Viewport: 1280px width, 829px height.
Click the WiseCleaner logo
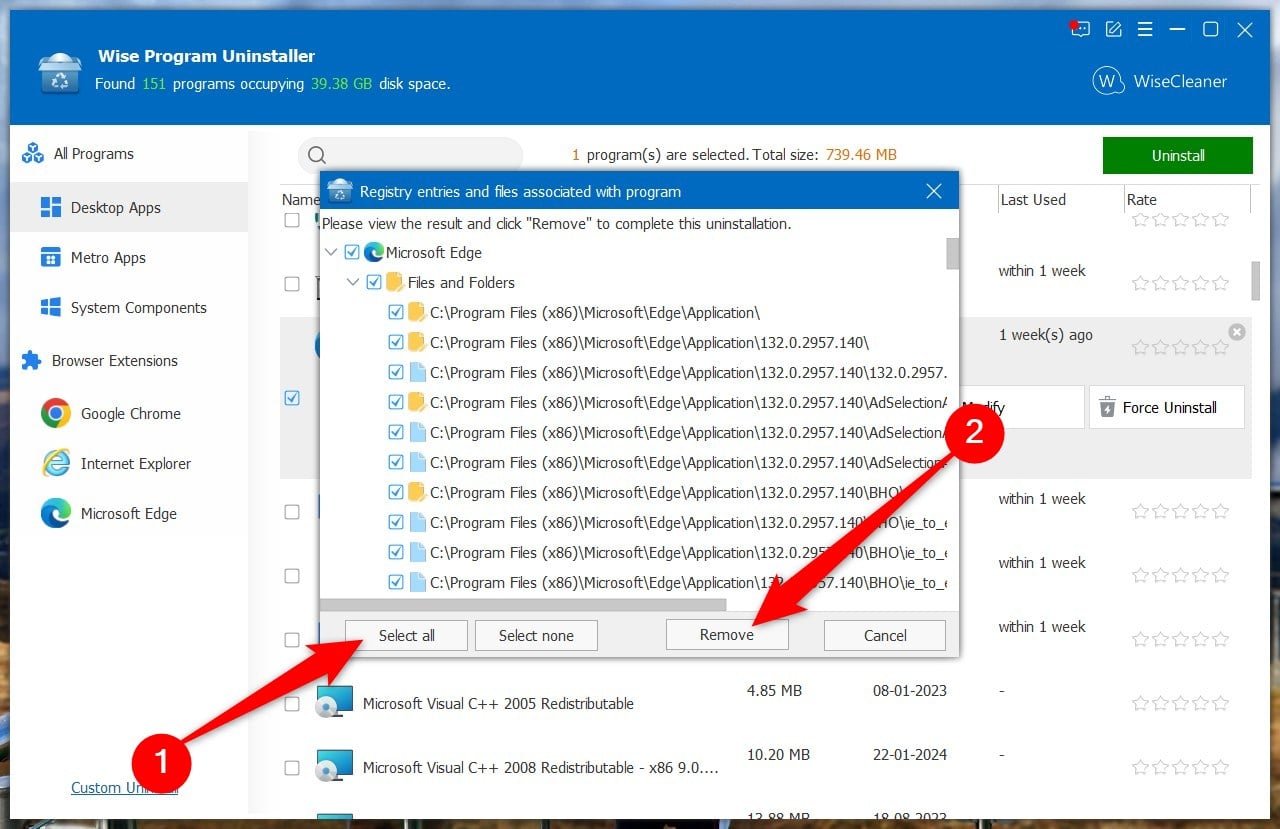coord(1159,81)
